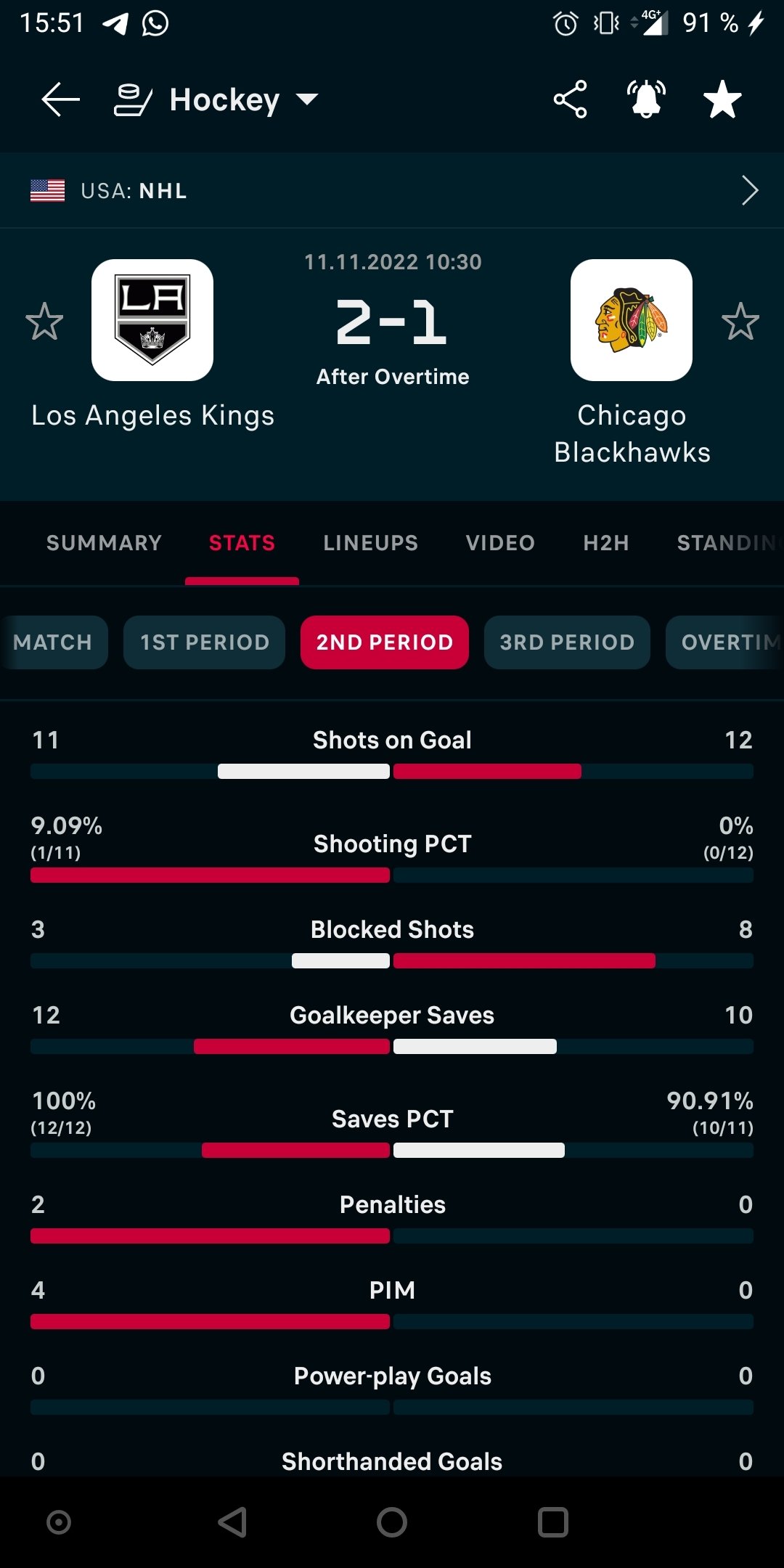Favorite Los Angeles Kings with the star
Screen dimensions: 784x1568
click(44, 322)
